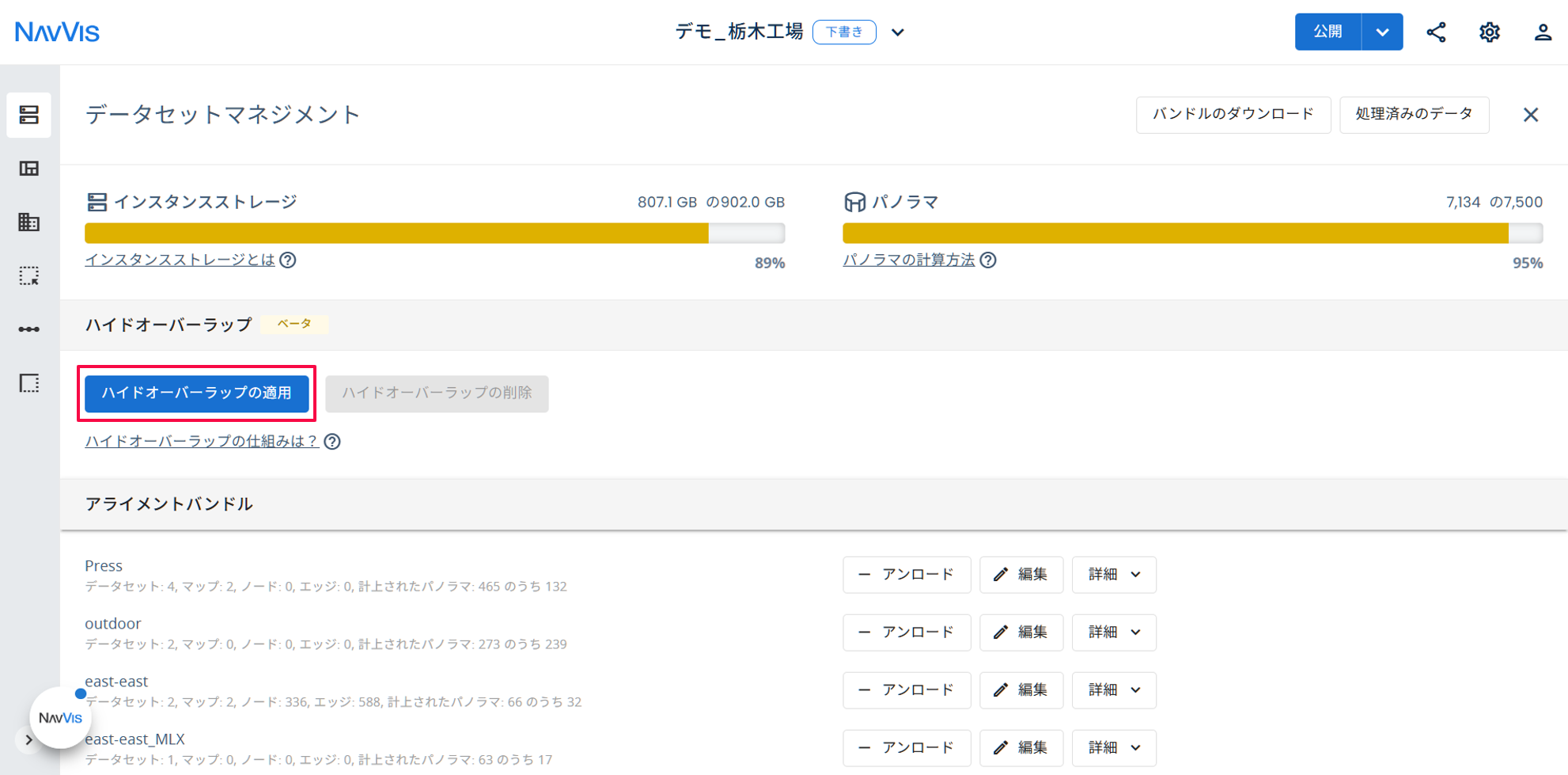Open the dataset management sidebar icon
The image size is (1568, 775).
coord(29,115)
